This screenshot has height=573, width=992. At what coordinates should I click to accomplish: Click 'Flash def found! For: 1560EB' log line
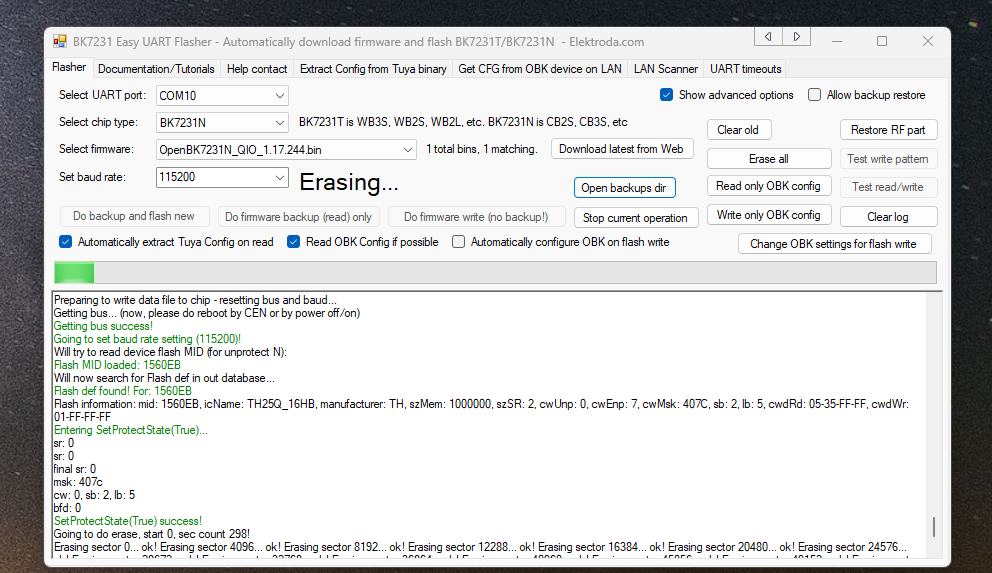click(123, 391)
